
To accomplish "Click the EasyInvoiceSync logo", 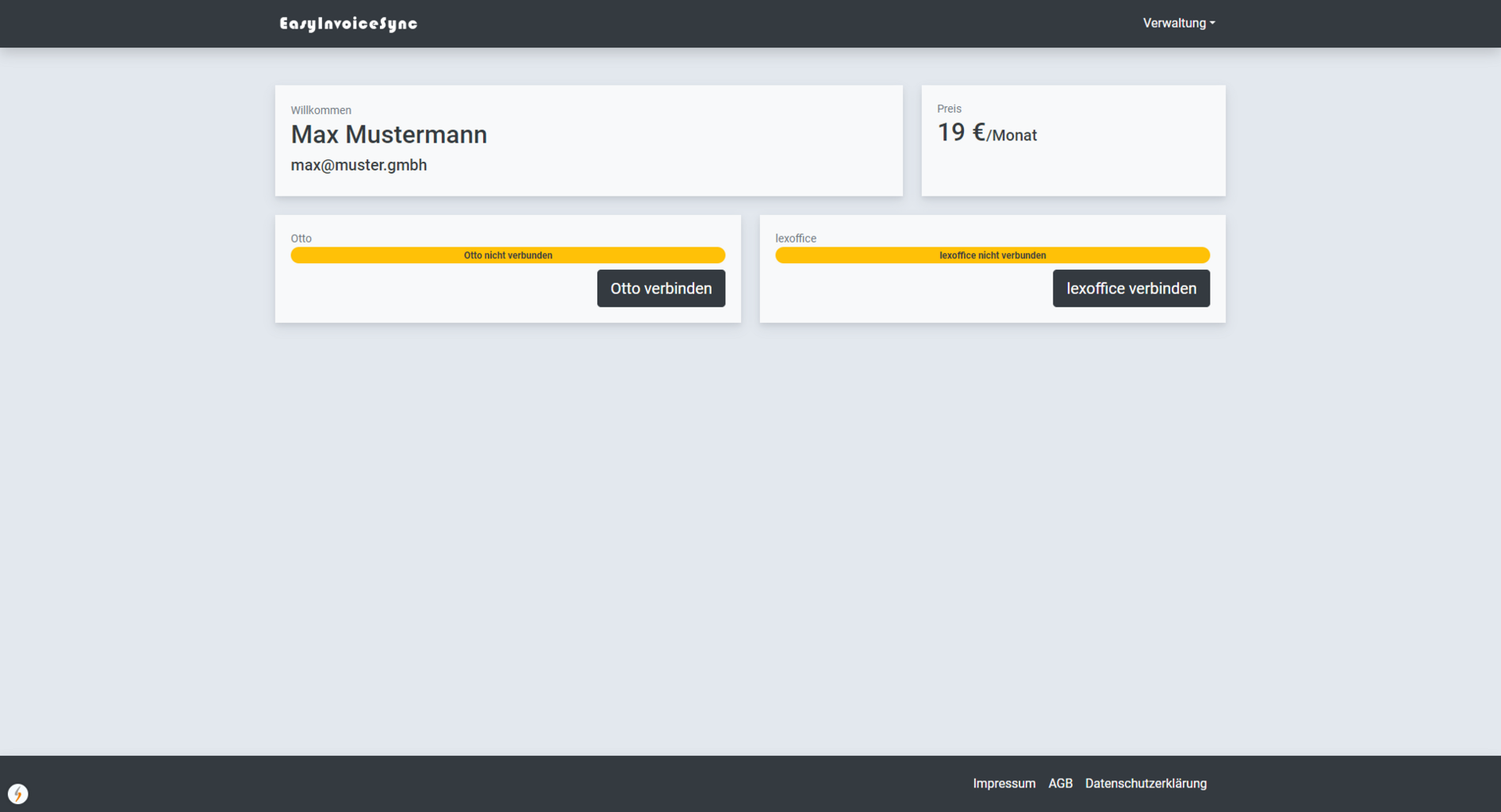I will pyautogui.click(x=348, y=24).
